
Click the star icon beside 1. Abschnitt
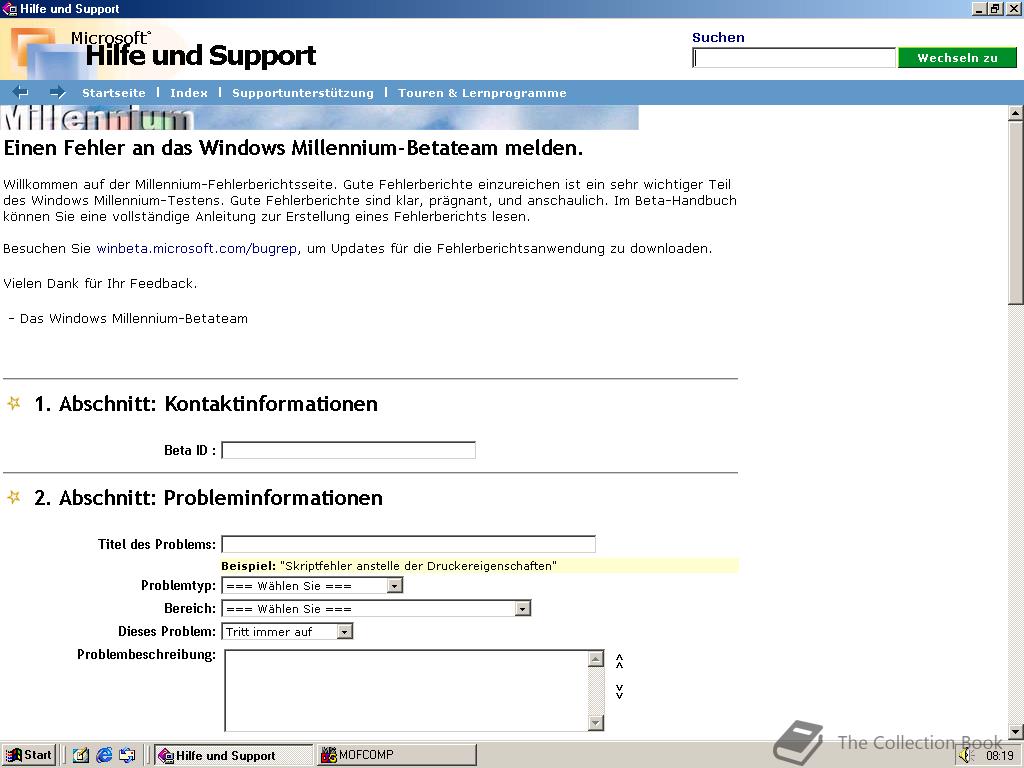(14, 403)
